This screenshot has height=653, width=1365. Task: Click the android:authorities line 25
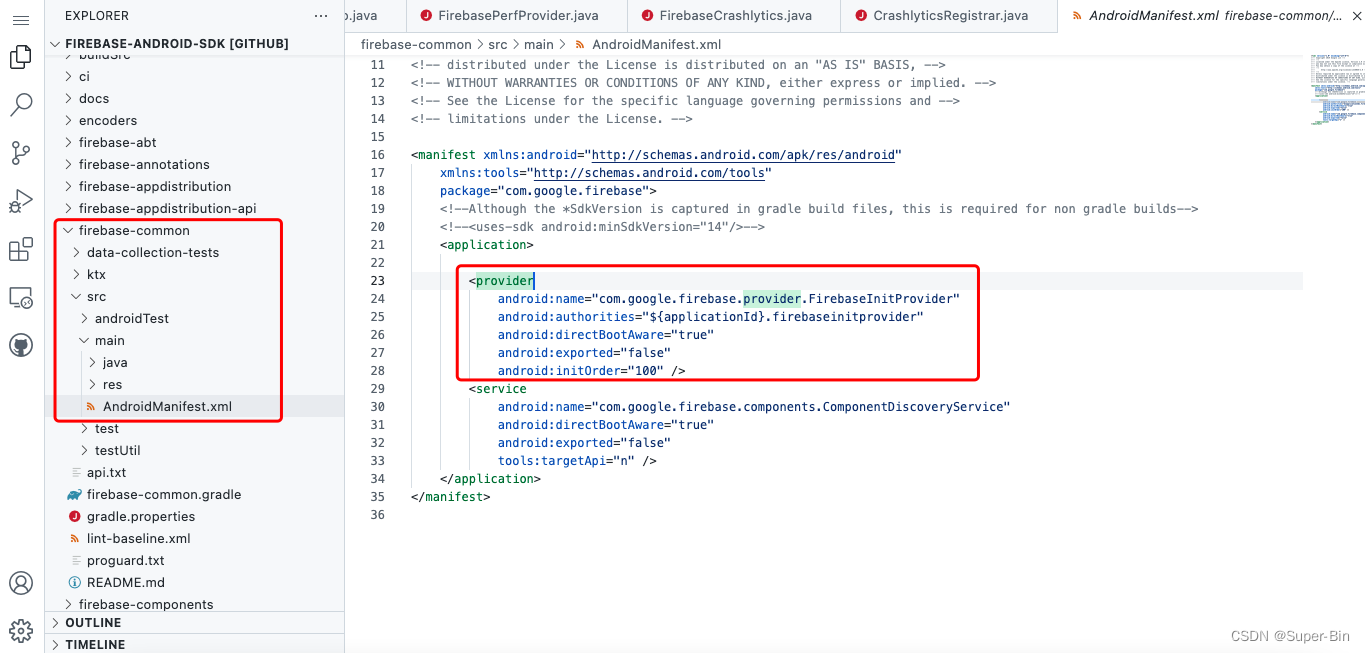[710, 317]
